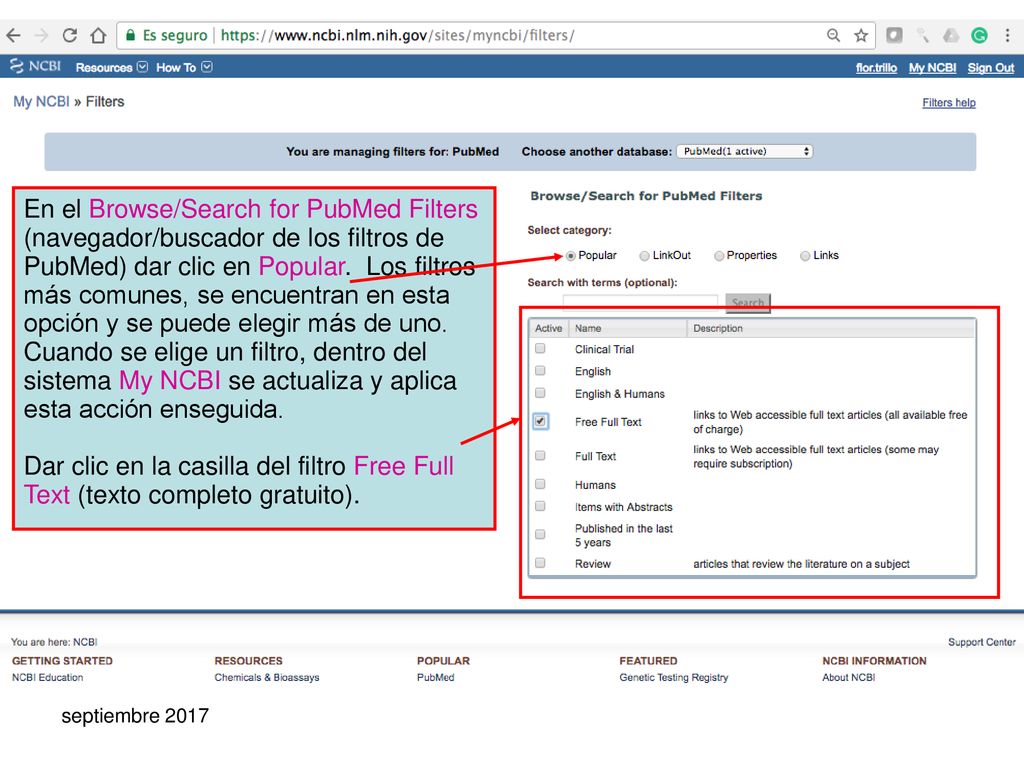Click the NCBI logo in header

click(35, 67)
